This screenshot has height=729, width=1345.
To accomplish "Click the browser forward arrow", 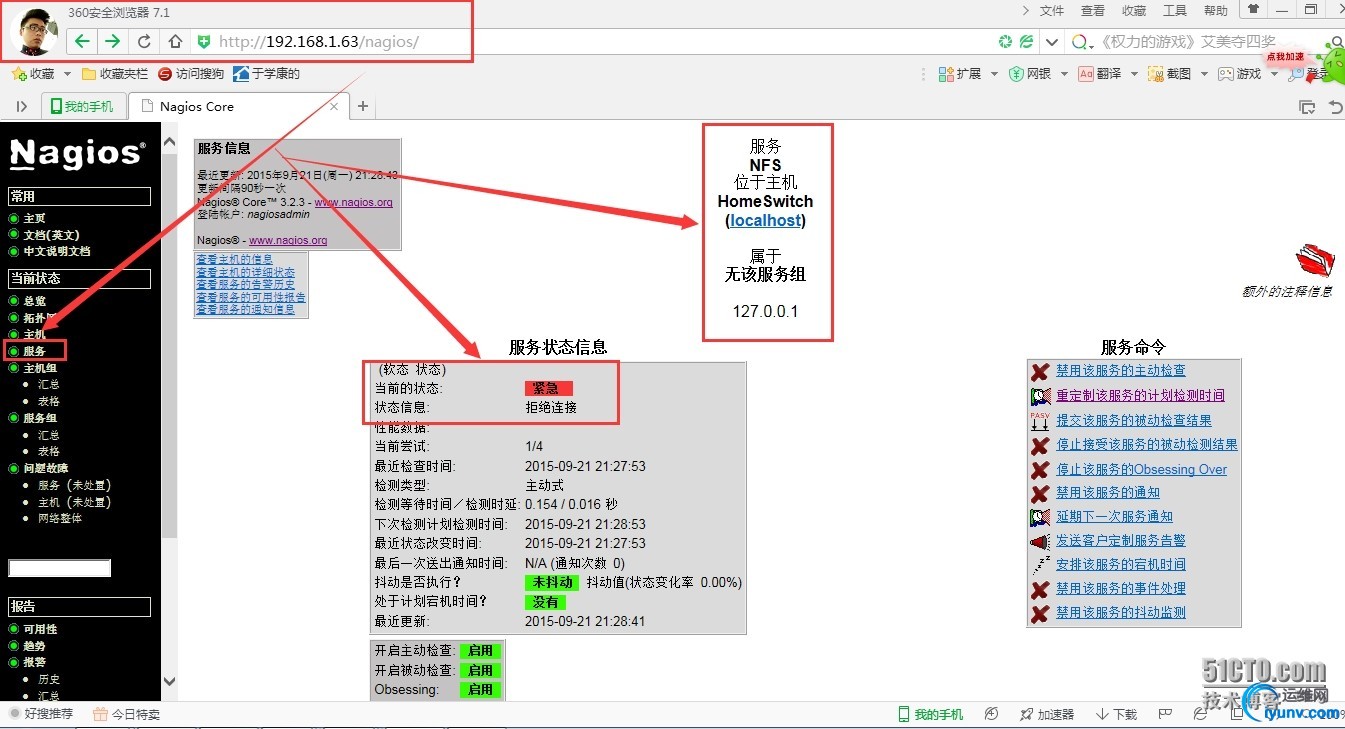I will [x=113, y=41].
